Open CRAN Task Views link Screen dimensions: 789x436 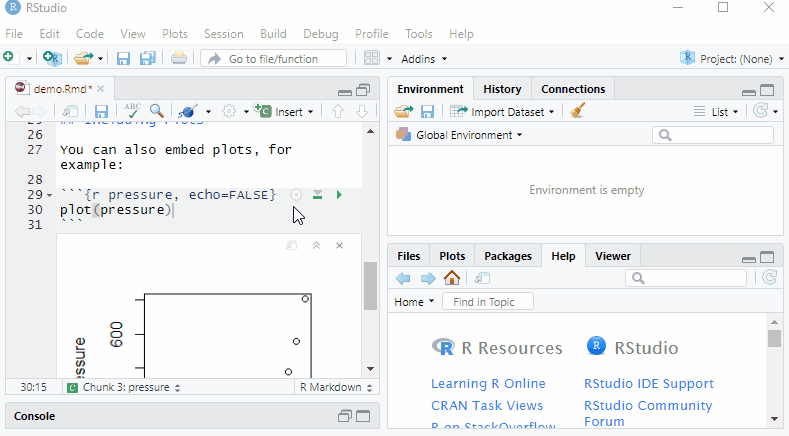tap(487, 406)
